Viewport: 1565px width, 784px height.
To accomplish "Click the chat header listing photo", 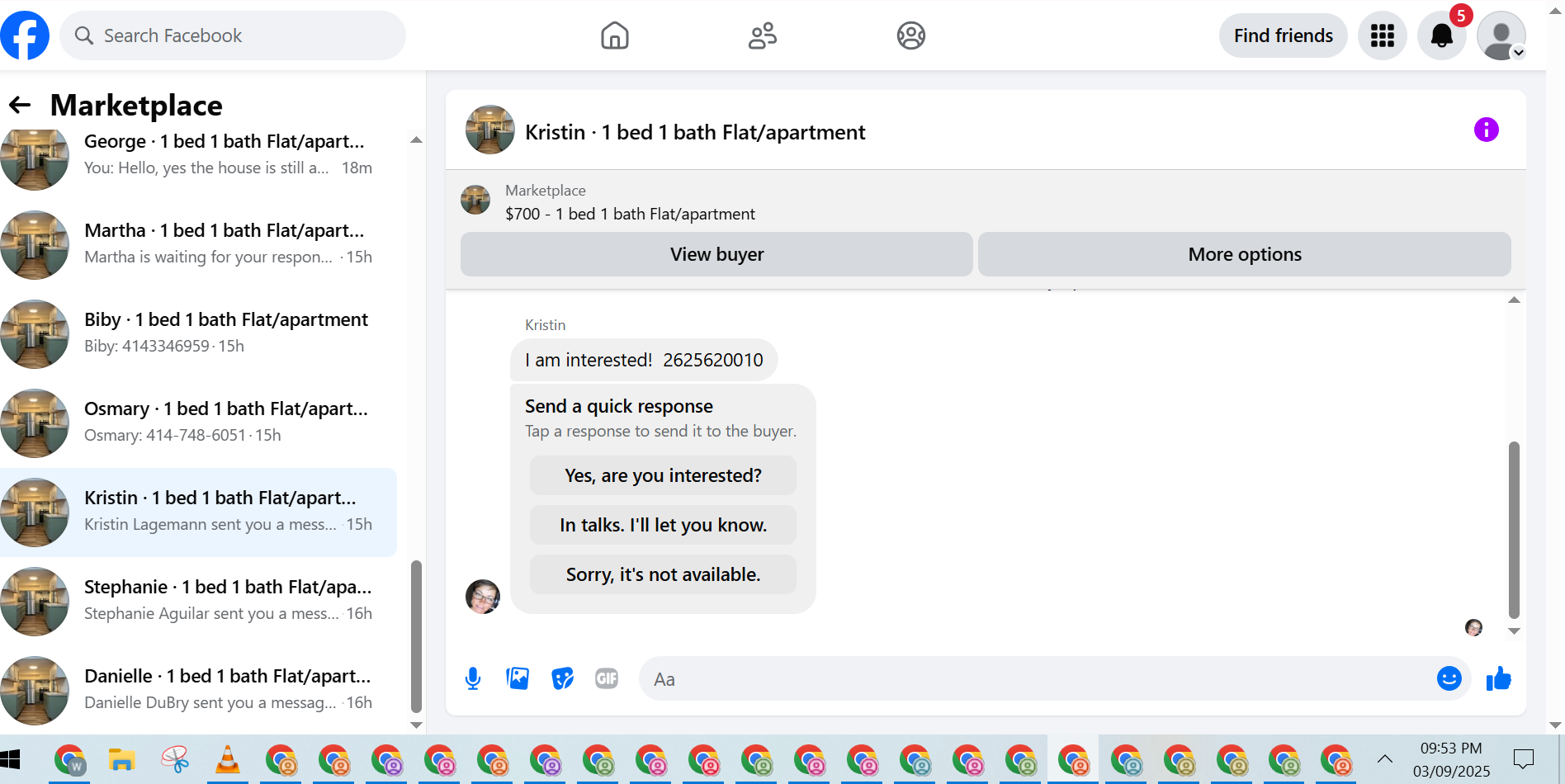I will point(490,130).
